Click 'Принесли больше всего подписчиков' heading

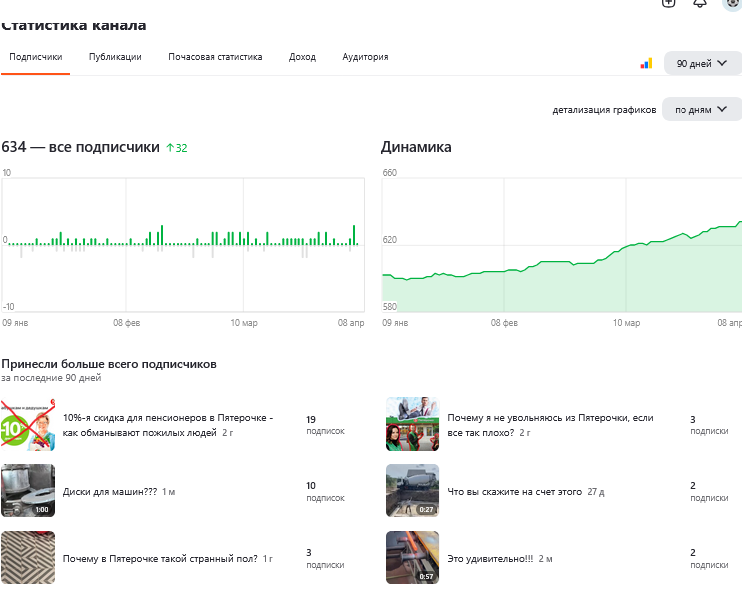click(109, 364)
